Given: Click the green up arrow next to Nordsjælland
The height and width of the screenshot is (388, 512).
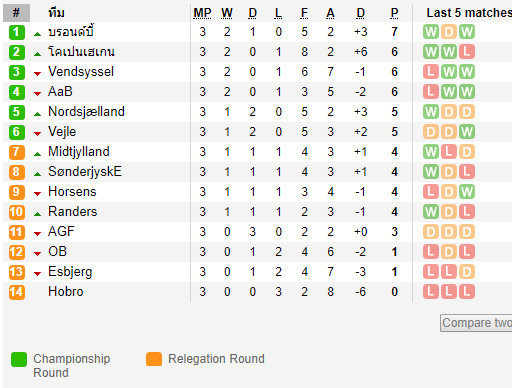Looking at the screenshot, I should pyautogui.click(x=38, y=114).
